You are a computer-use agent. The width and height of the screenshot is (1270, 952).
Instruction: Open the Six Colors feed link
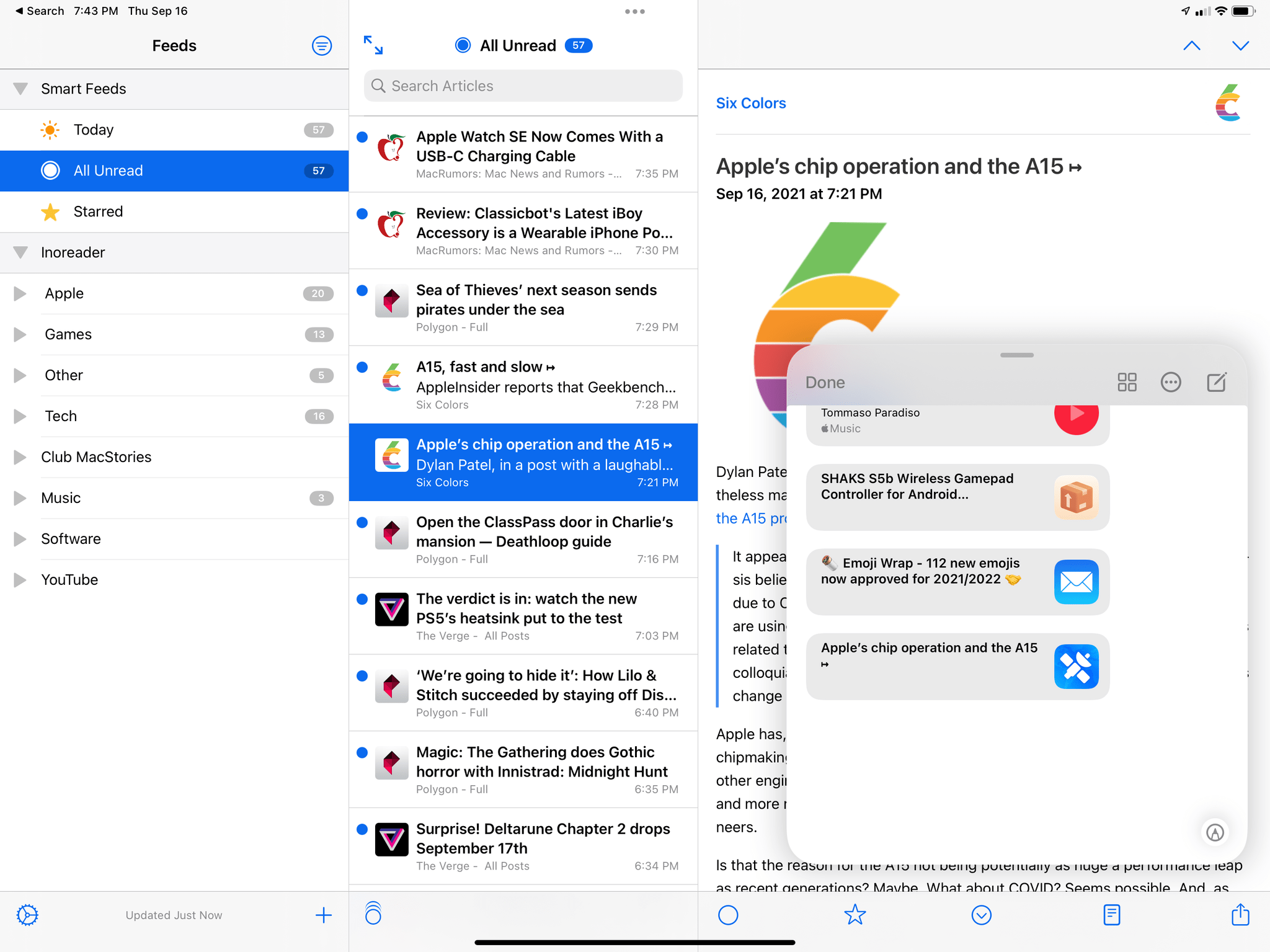[x=750, y=103]
